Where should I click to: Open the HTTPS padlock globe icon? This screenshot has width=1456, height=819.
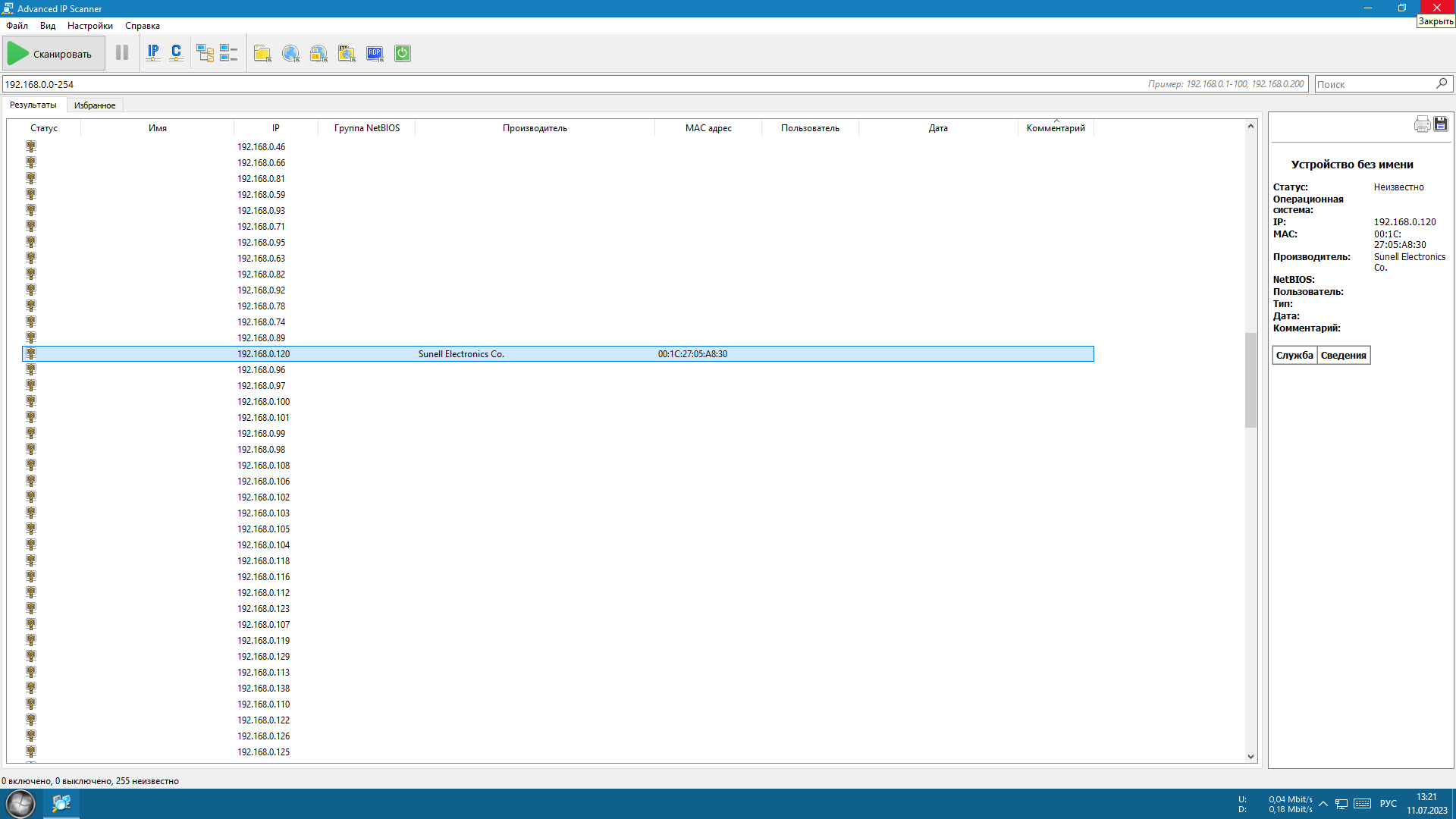coord(318,53)
